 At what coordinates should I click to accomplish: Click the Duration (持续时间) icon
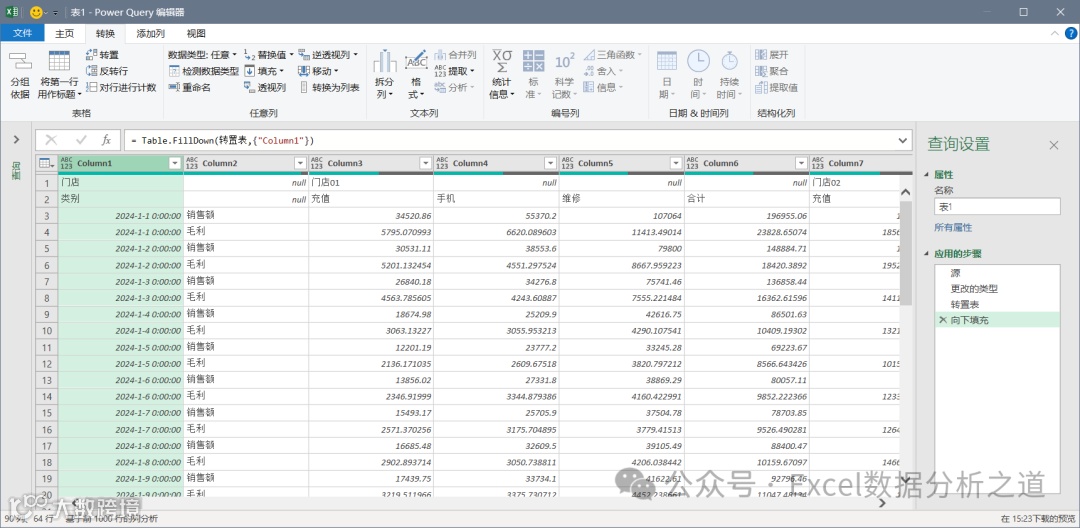(729, 62)
